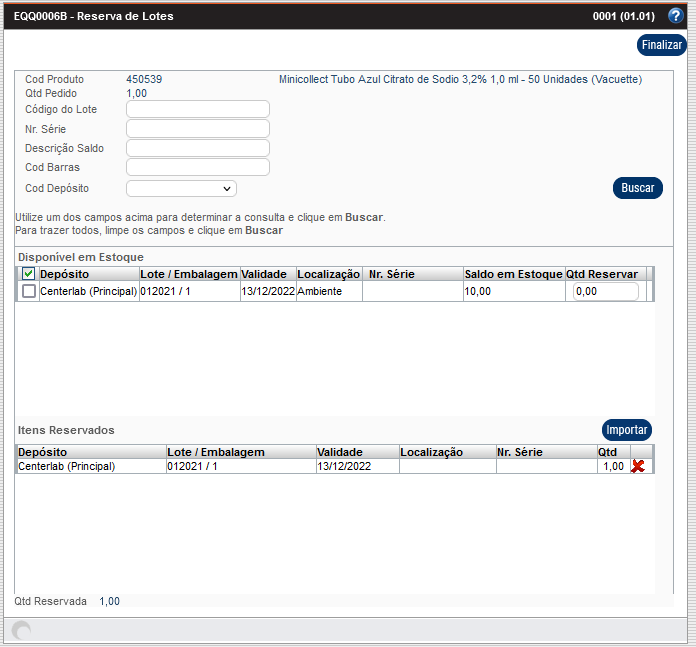Remove reserved item with red X icon
This screenshot has height=647, width=696.
coord(638,466)
